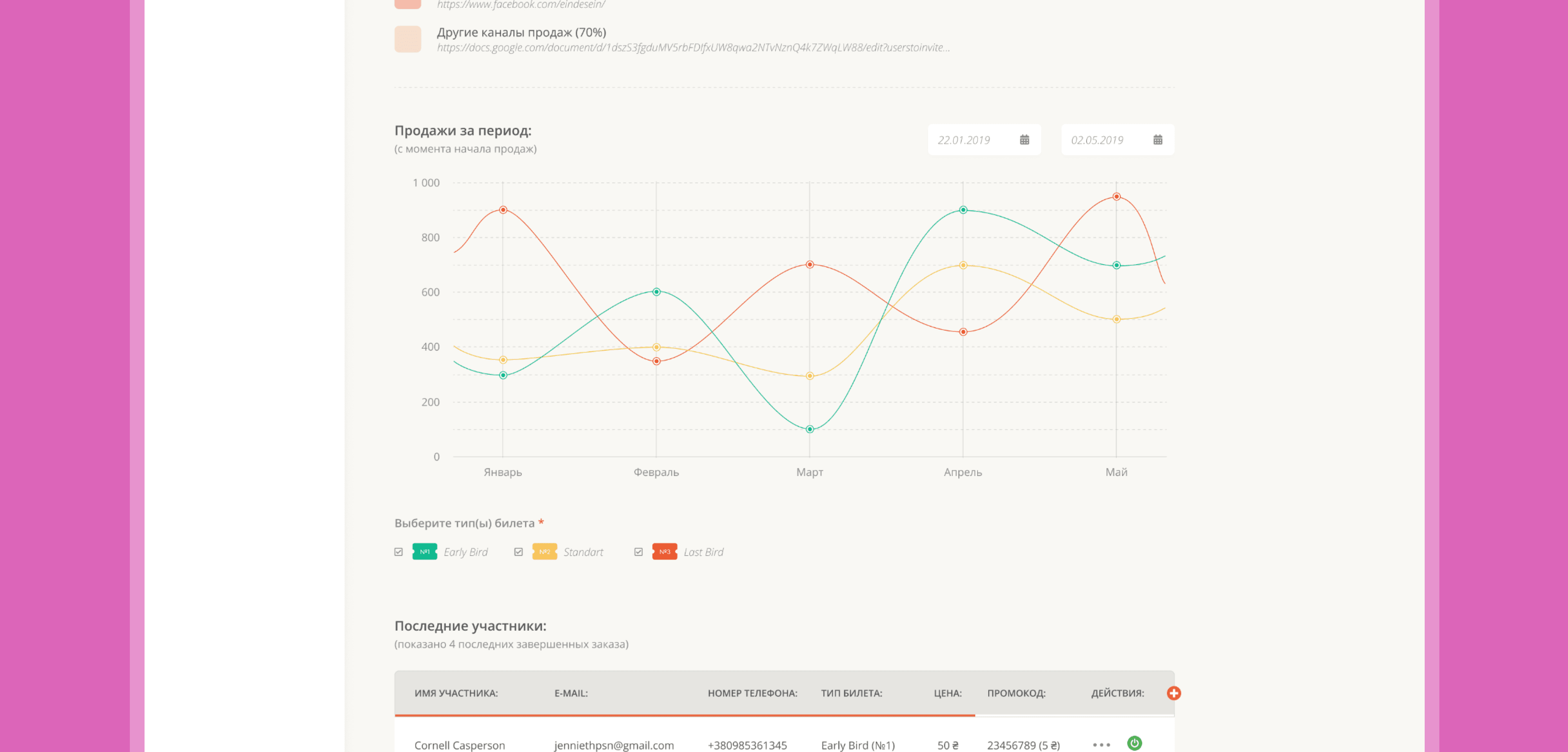1568x752 pixels.
Task: Click the 22.01.2019 start date field
Action: coord(964,140)
